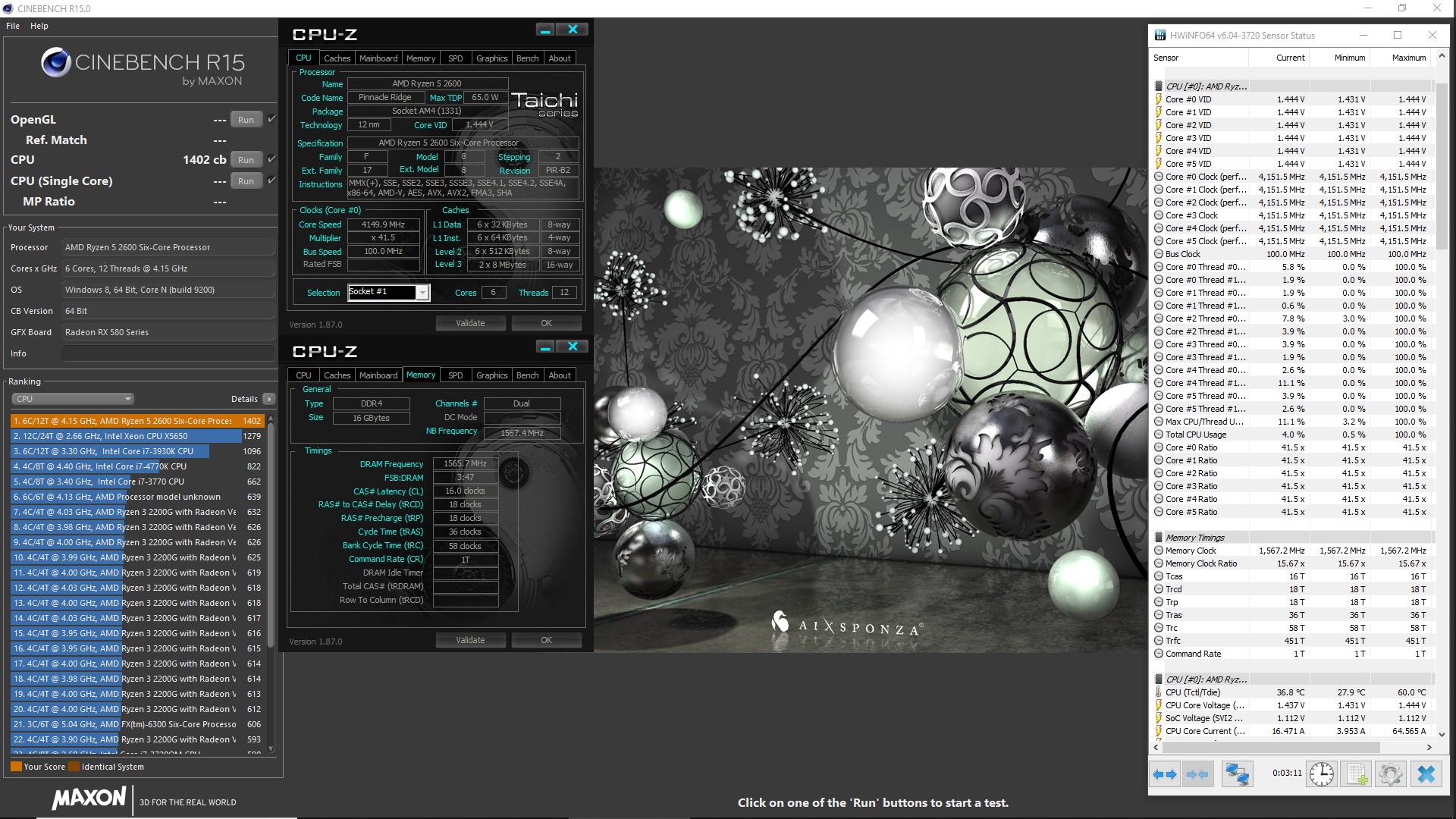This screenshot has height=819, width=1456.
Task: Switch to Caches tab in upper CPU-Z
Action: [x=337, y=58]
